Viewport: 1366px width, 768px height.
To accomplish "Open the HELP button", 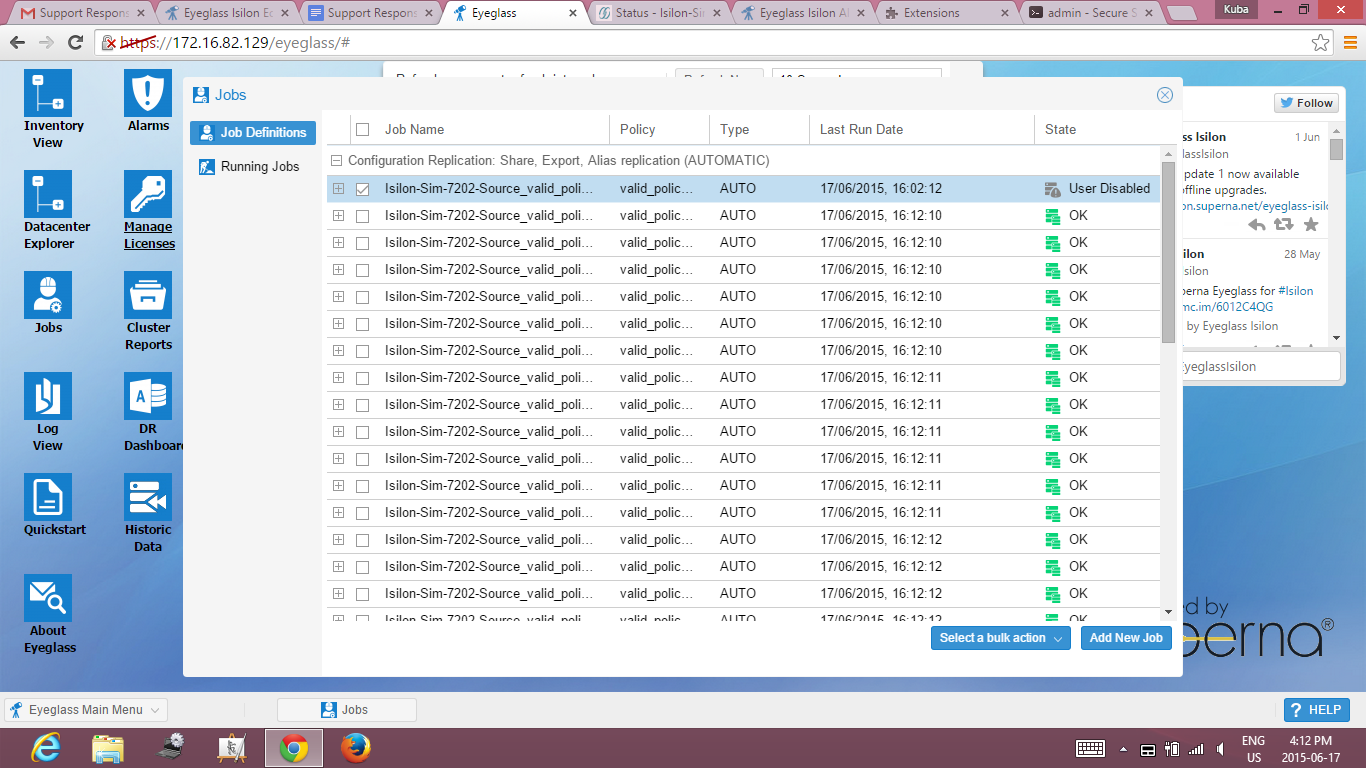I will [1316, 710].
